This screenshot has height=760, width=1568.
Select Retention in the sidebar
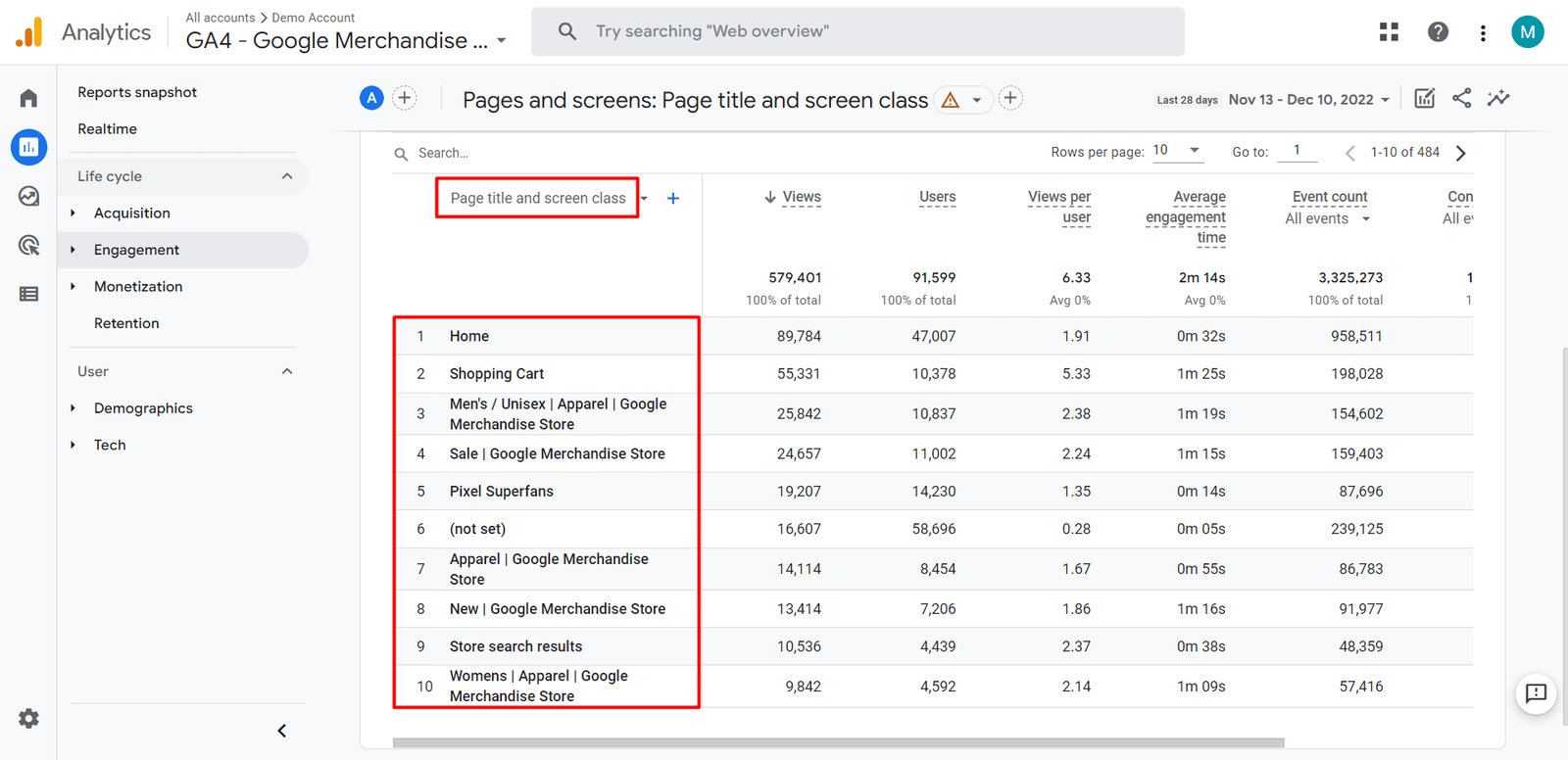(x=126, y=323)
